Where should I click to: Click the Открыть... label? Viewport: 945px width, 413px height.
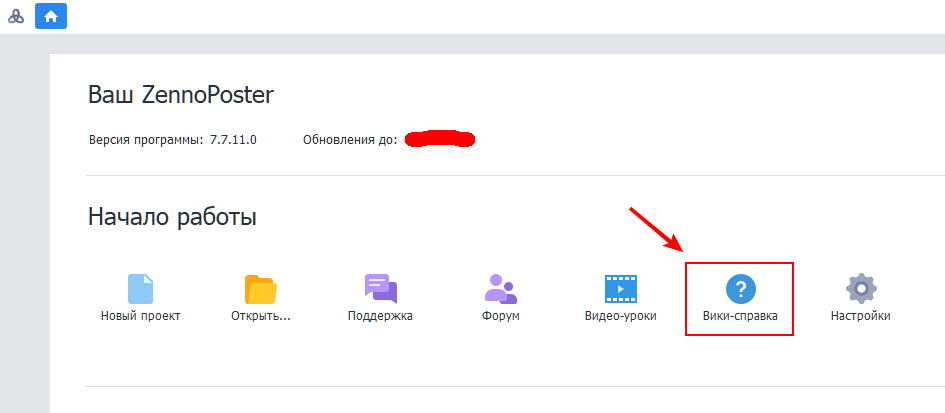pyautogui.click(x=260, y=316)
